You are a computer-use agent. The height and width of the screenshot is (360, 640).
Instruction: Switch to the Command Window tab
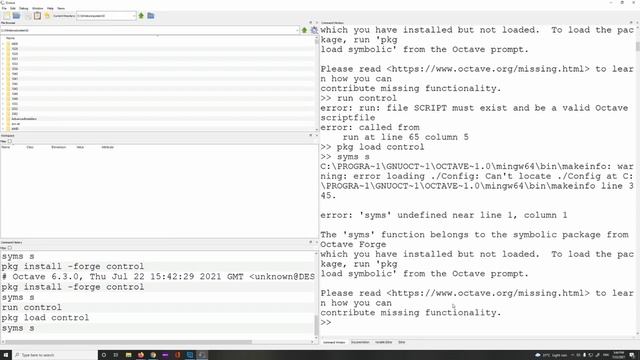[x=334, y=342]
